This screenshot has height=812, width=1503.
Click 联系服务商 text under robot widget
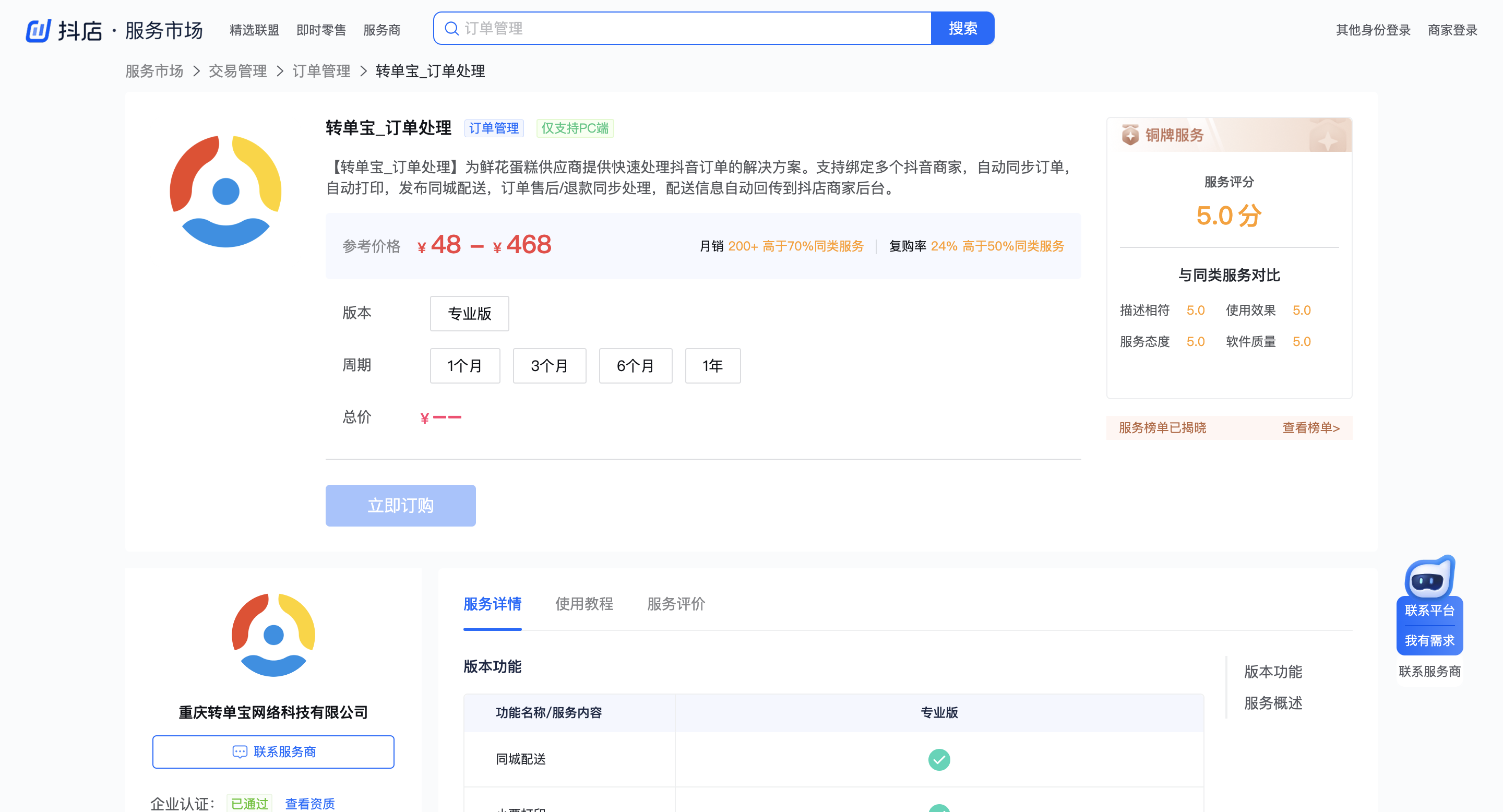(1429, 672)
